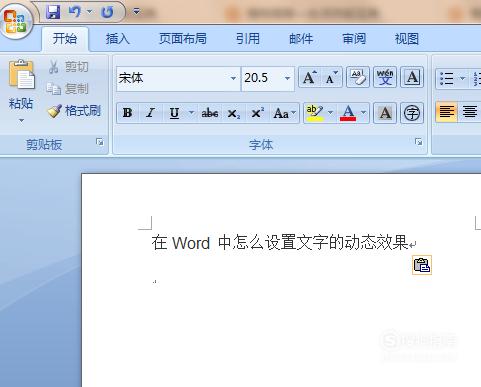Click the Office button logo
Screen dimensions: 481x387
coord(15,21)
